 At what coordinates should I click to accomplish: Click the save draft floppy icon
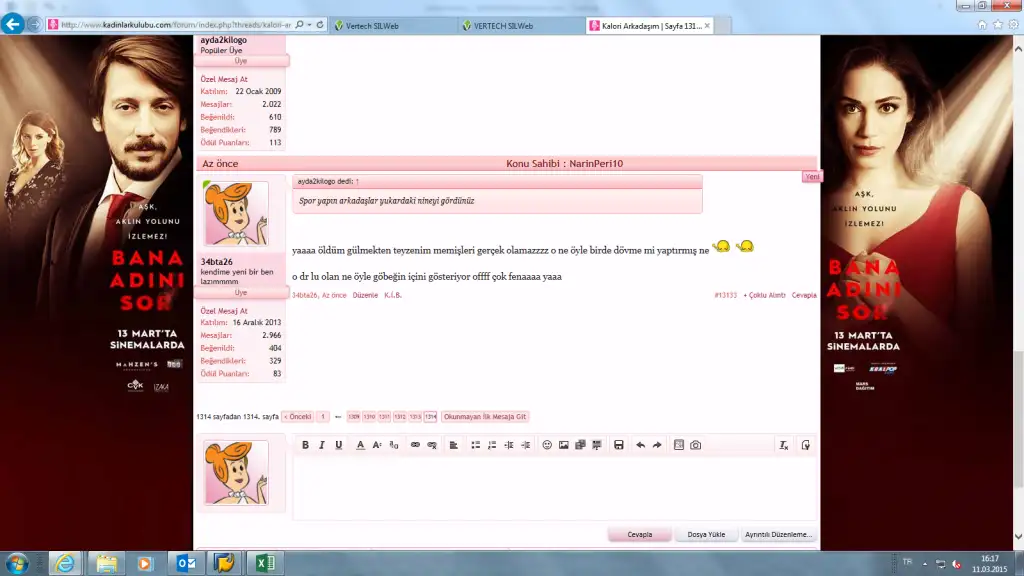(619, 445)
